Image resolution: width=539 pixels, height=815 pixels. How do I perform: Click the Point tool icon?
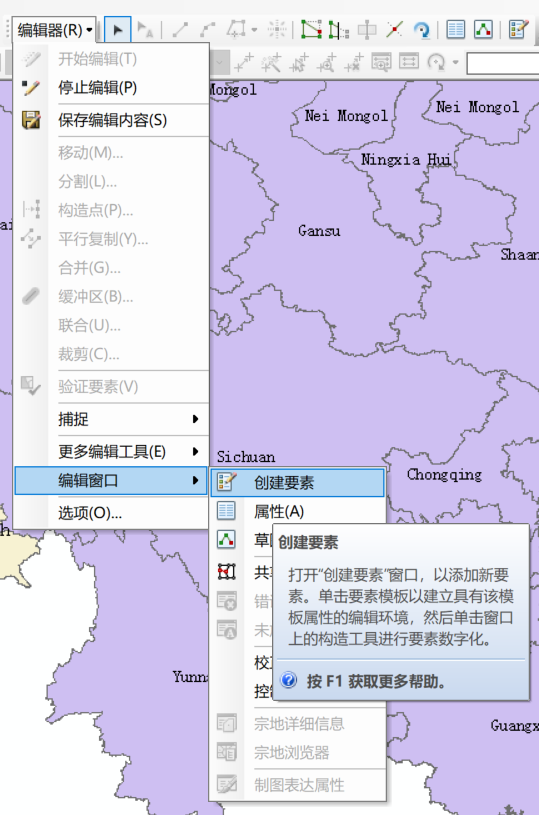point(277,30)
